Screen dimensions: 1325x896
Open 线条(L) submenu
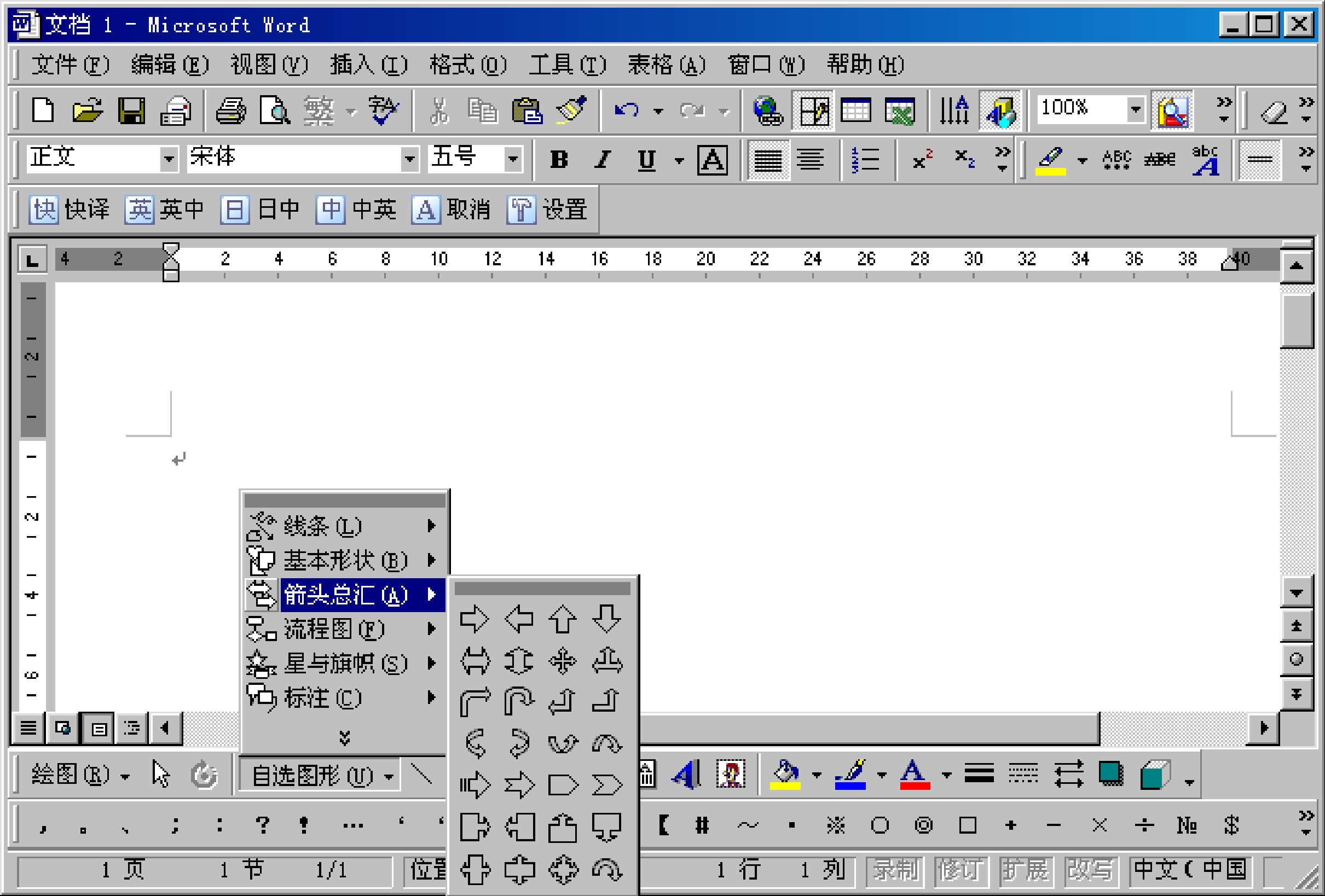344,526
